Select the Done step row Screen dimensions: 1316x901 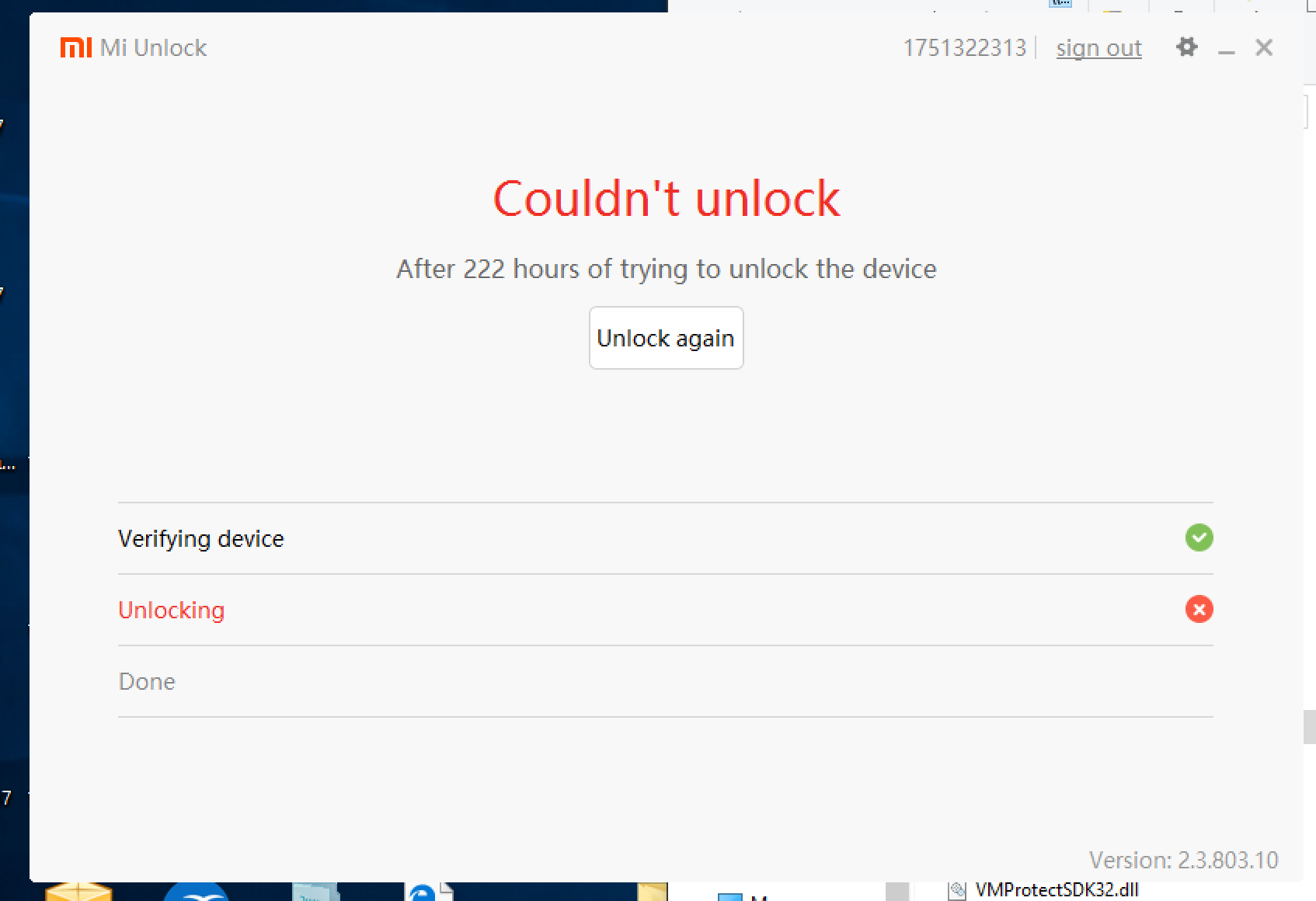pyautogui.click(x=665, y=681)
